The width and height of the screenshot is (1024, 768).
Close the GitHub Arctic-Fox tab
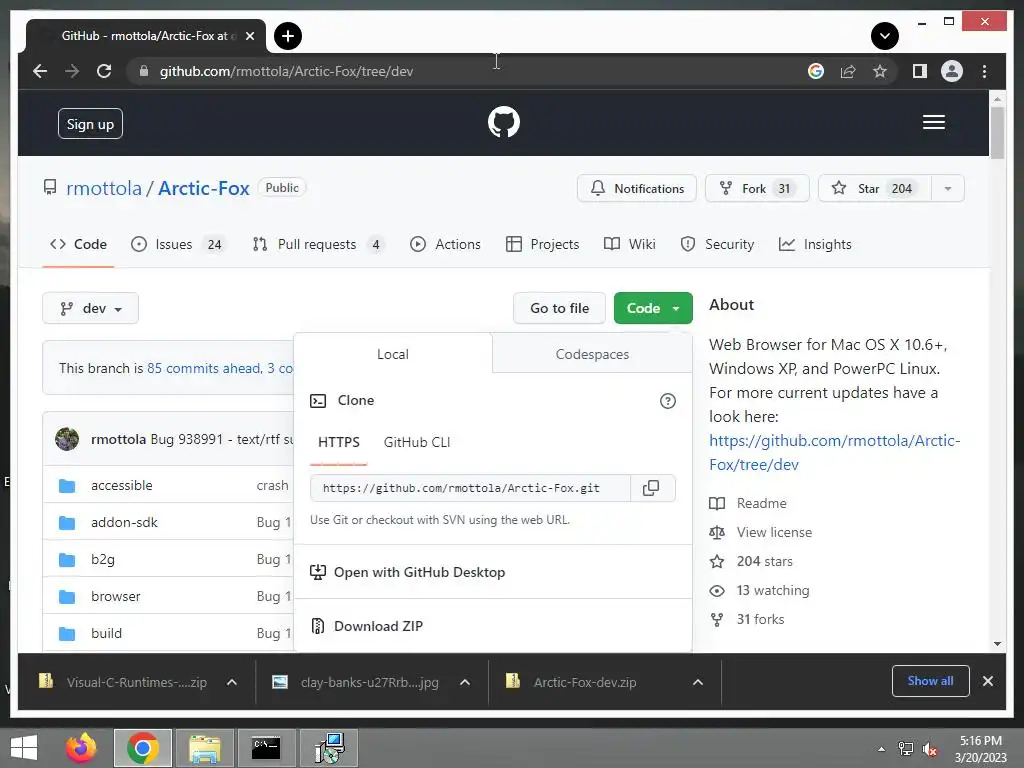pos(249,36)
